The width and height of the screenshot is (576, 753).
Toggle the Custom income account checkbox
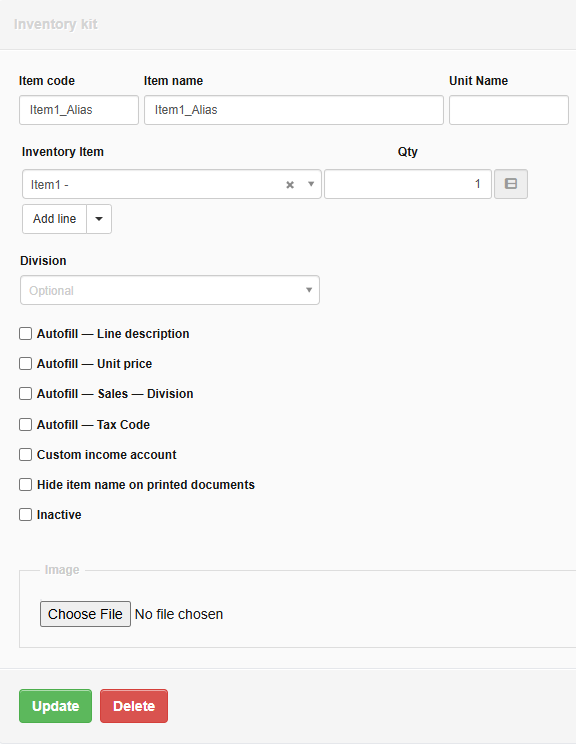coord(25,455)
